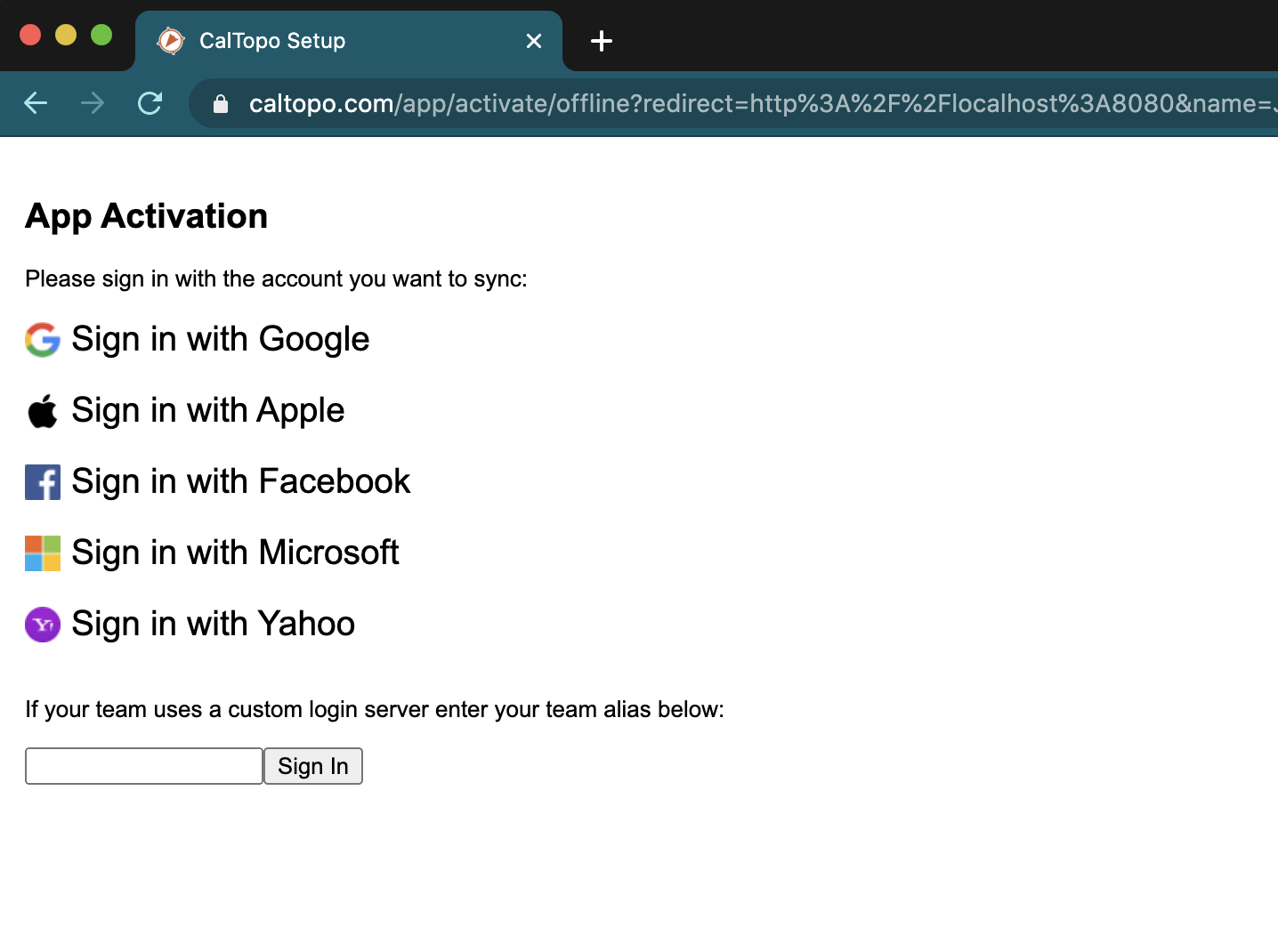Click the Facebook logo icon
Screen dimensions: 1278x952
[43, 482]
